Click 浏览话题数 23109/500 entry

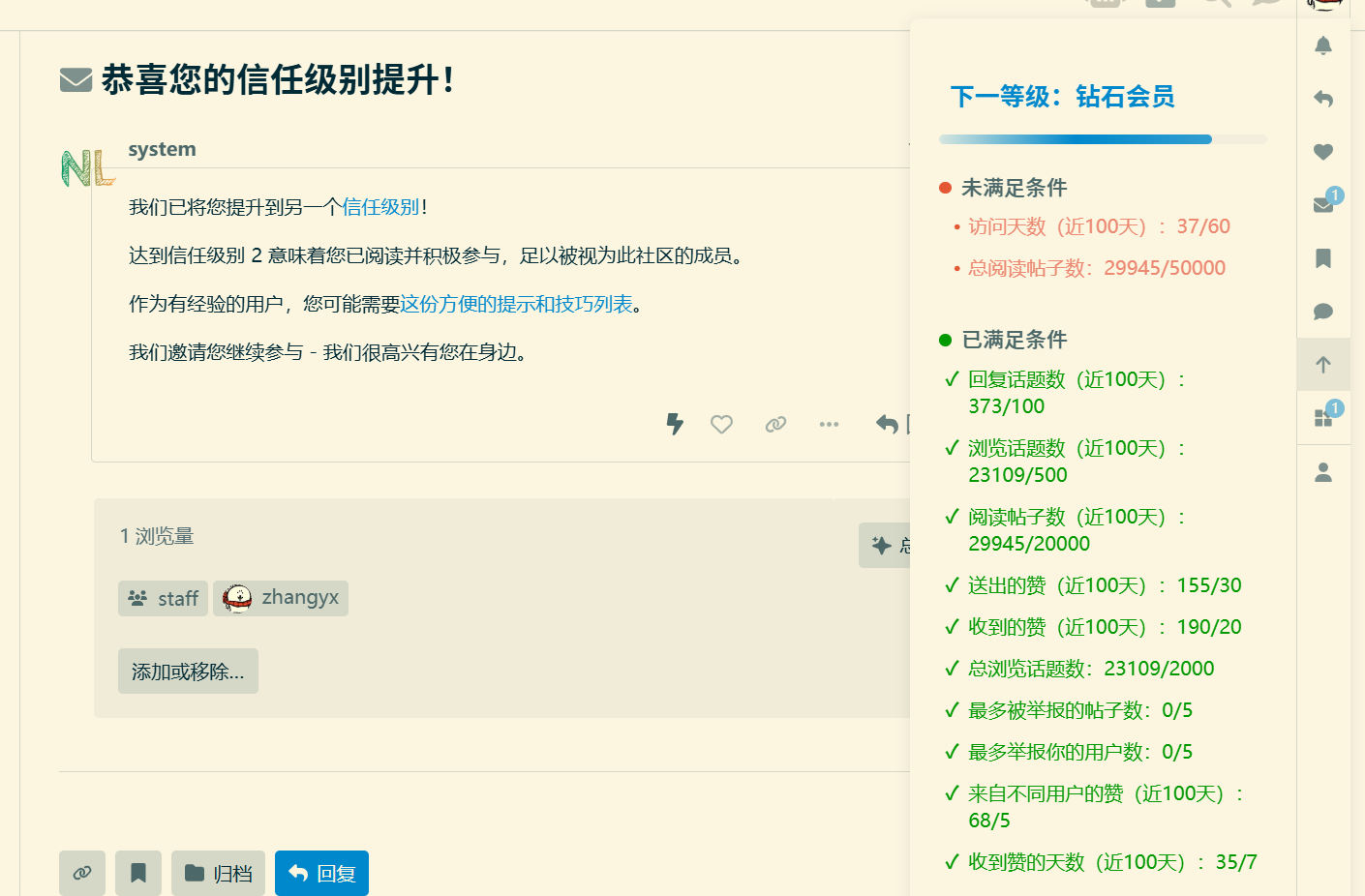(x=1077, y=462)
